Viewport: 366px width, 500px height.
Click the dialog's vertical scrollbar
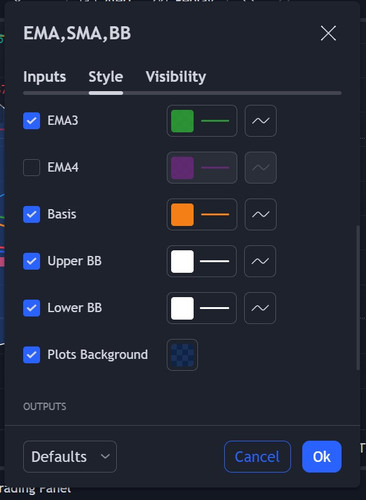tap(358, 297)
